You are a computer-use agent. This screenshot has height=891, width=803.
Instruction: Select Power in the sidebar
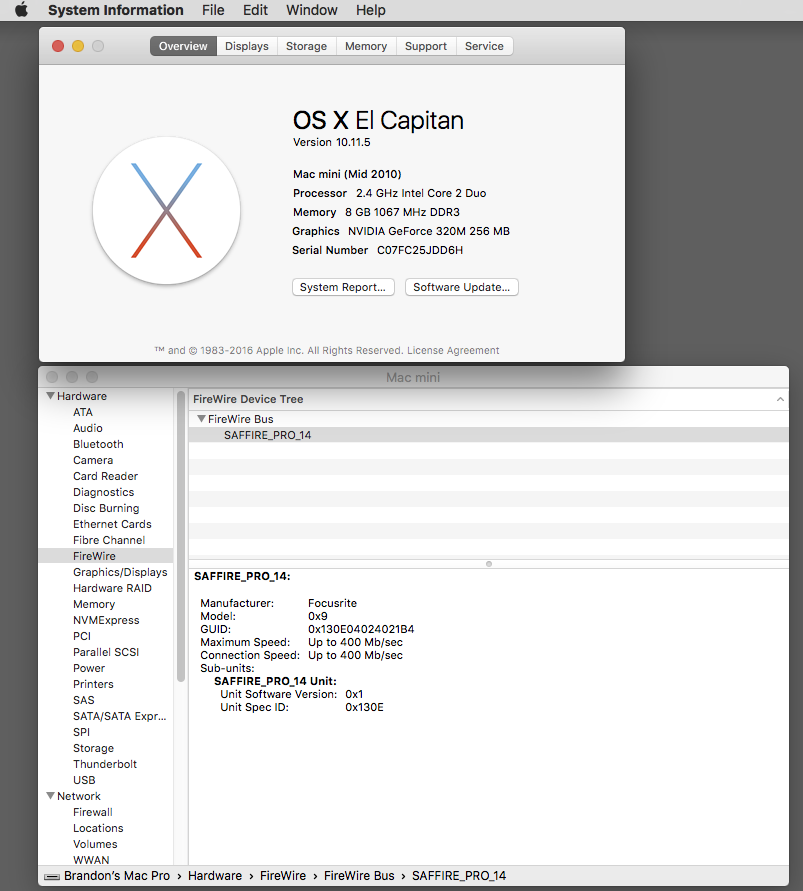89,668
